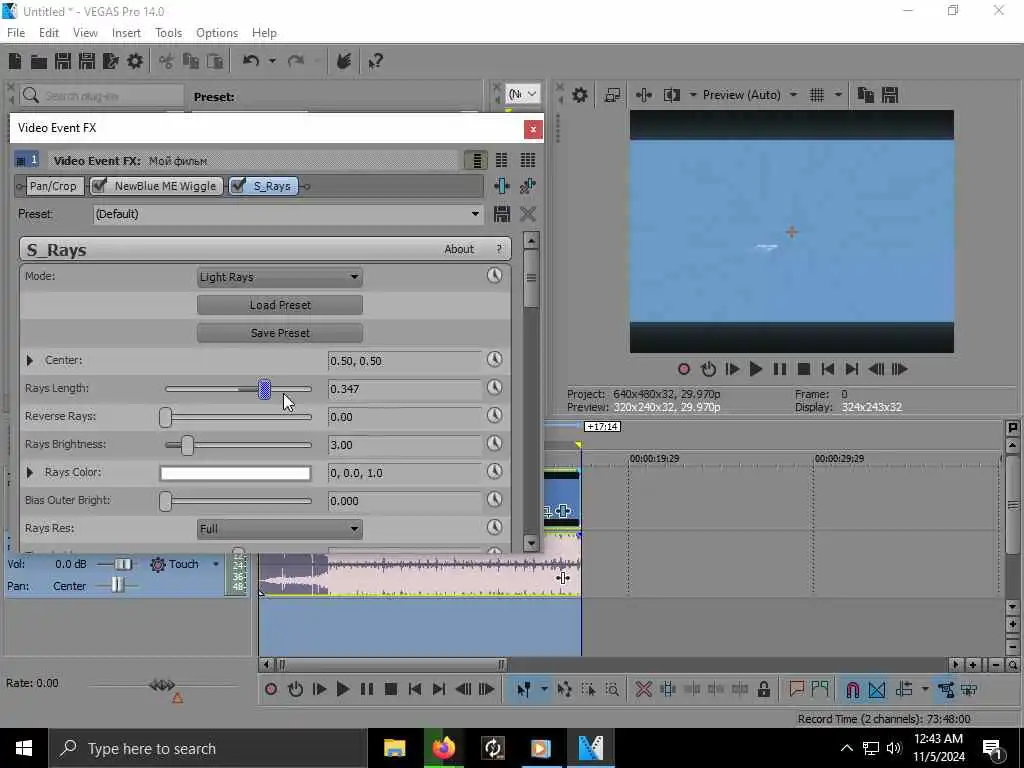
Task: Open the Insert menu
Action: point(126,33)
